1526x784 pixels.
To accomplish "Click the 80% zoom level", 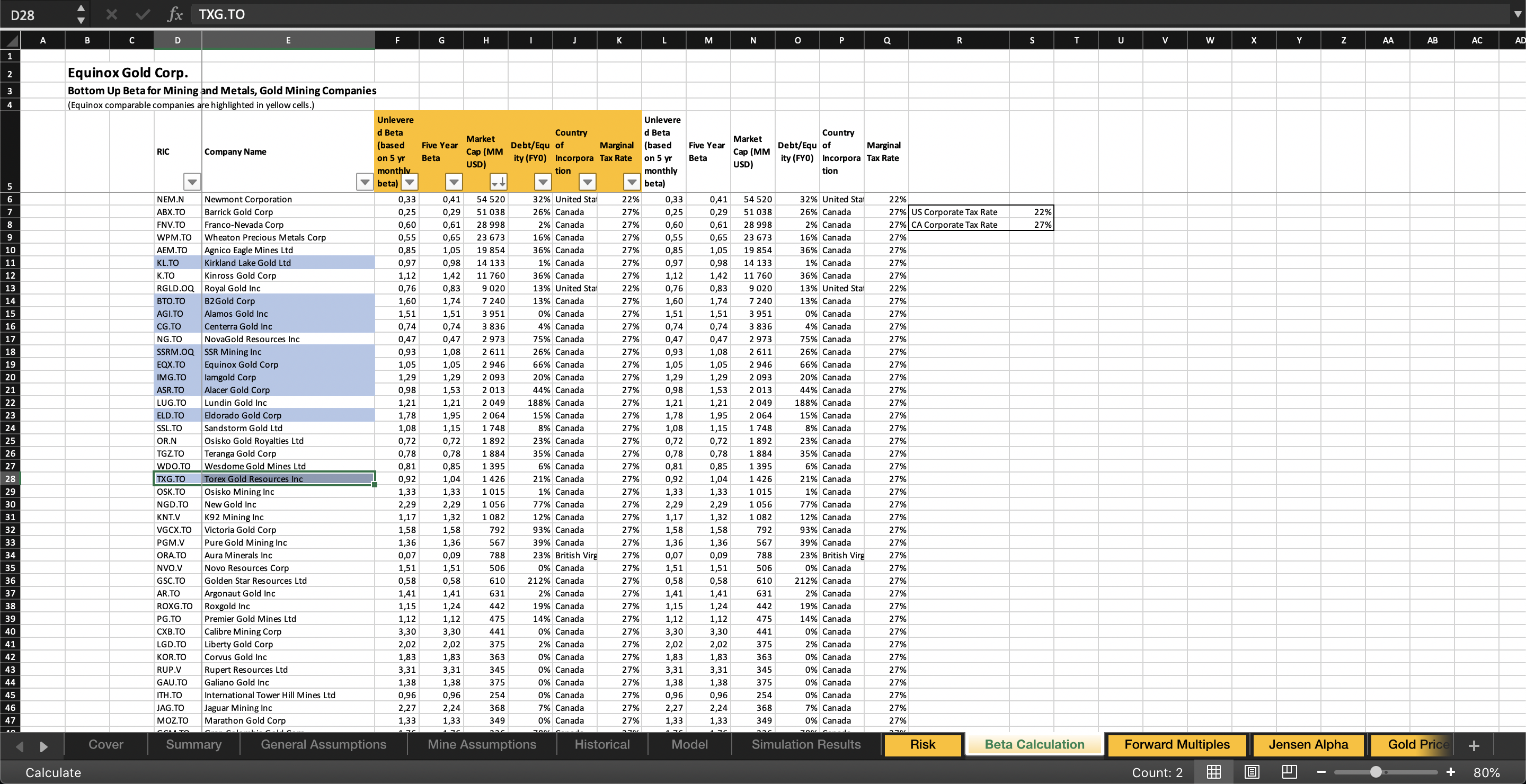I will click(1486, 772).
